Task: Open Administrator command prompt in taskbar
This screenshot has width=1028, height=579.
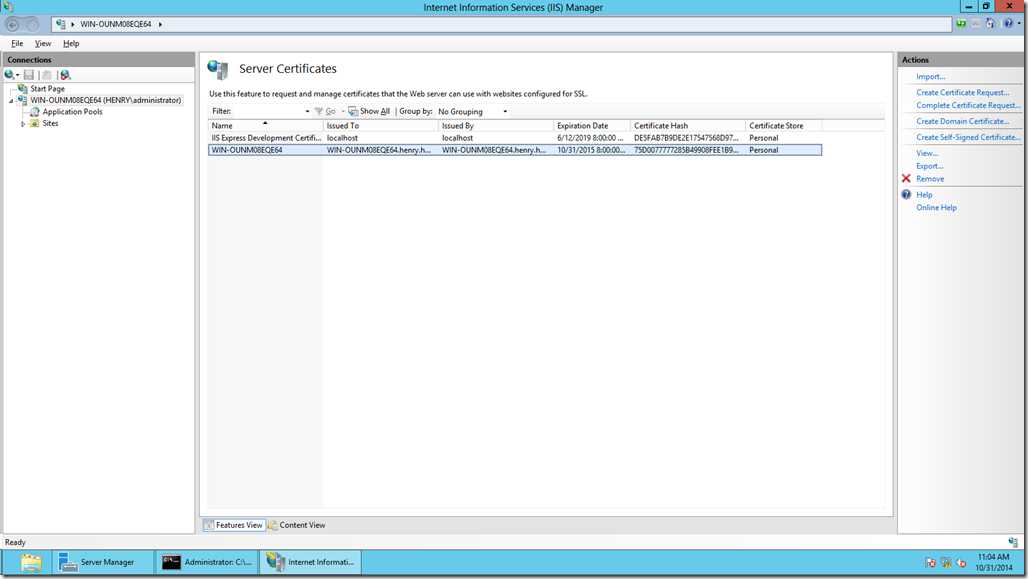Action: (207, 562)
